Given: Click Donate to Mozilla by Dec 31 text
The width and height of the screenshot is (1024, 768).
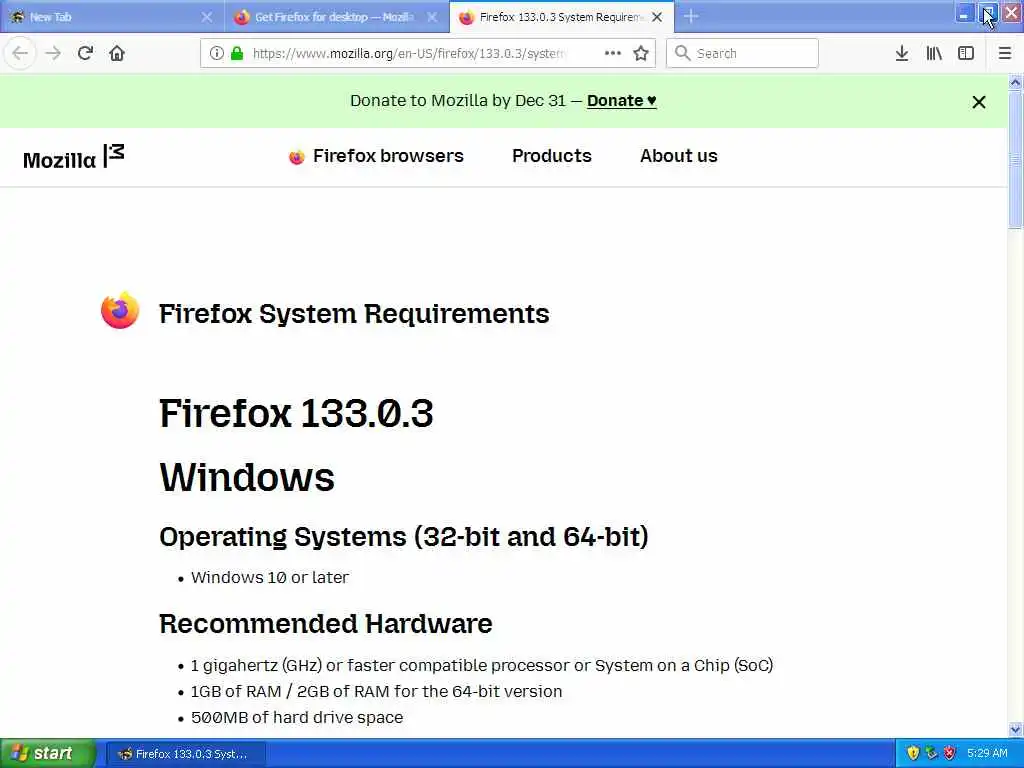Looking at the screenshot, I should click(x=458, y=101).
